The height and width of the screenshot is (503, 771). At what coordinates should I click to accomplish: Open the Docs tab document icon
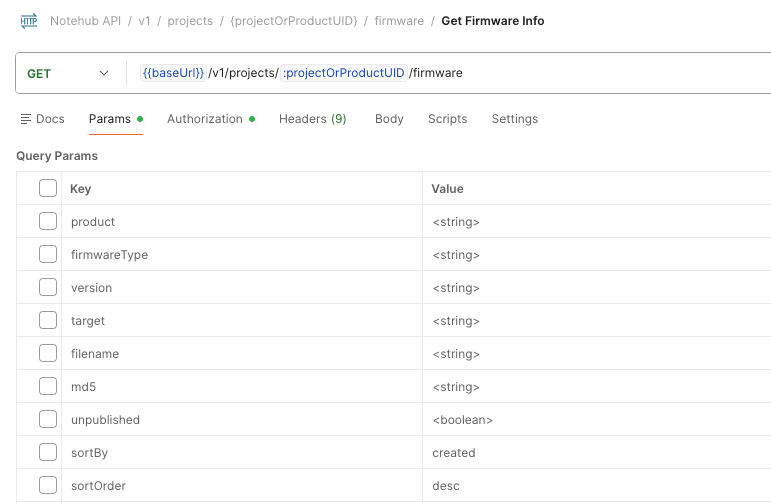(x=26, y=119)
